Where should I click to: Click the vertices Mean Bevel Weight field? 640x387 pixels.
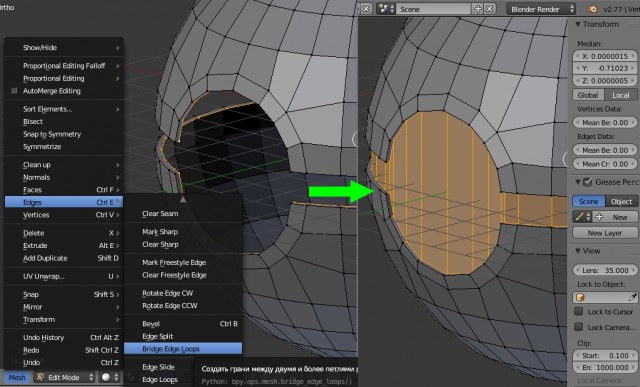[x=605, y=122]
